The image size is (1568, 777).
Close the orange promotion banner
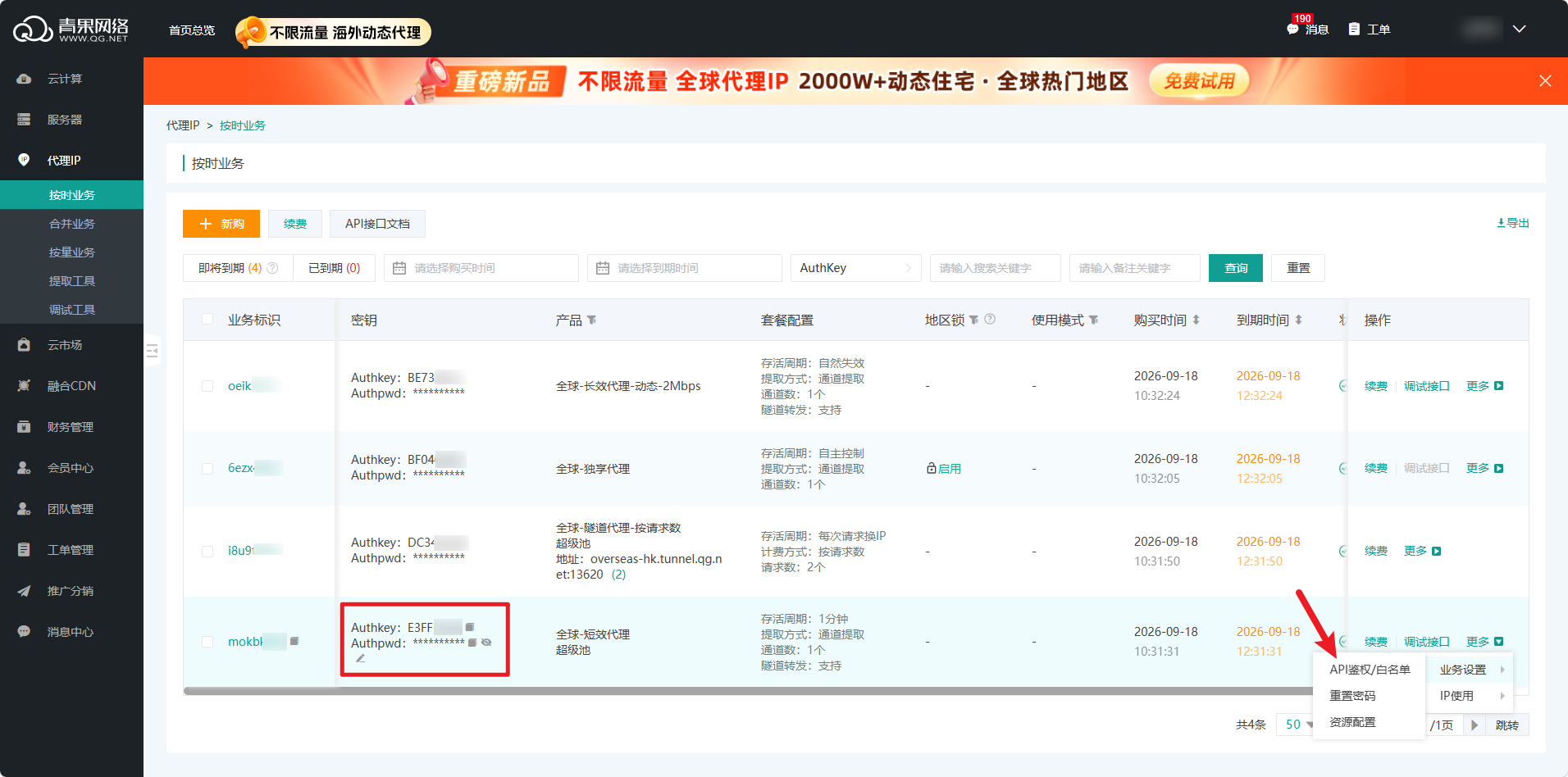click(x=1545, y=81)
